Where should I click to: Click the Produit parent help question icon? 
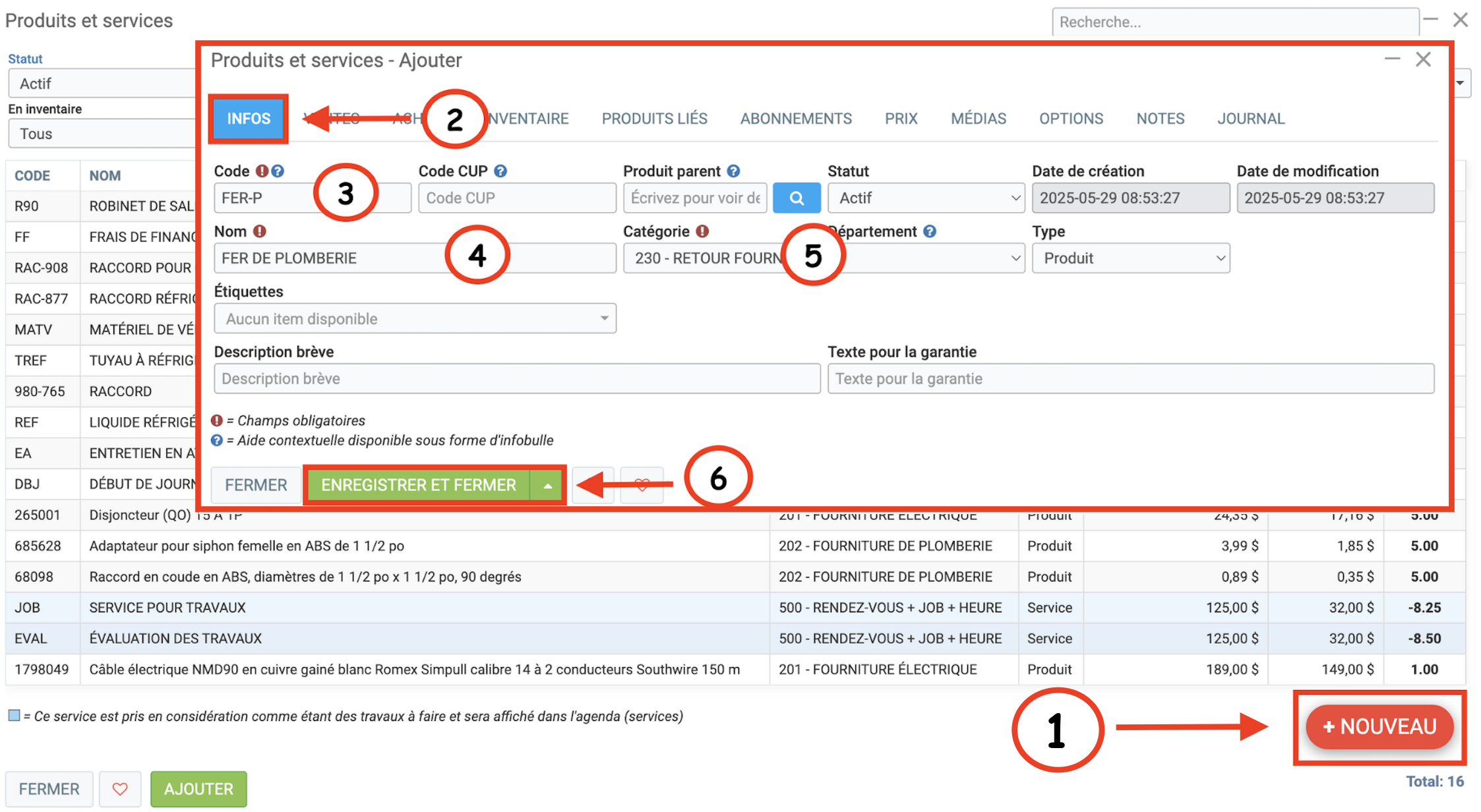pos(733,171)
